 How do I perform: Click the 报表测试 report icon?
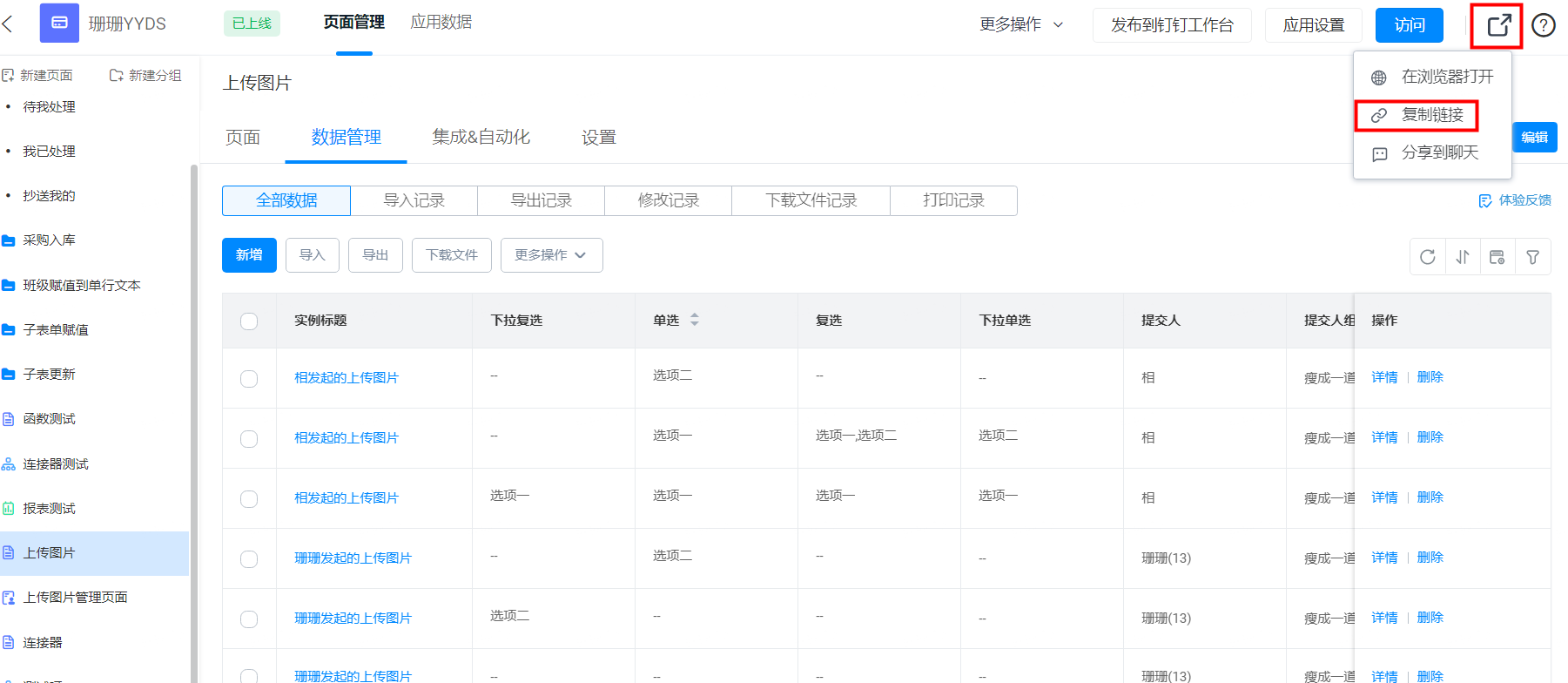point(9,509)
